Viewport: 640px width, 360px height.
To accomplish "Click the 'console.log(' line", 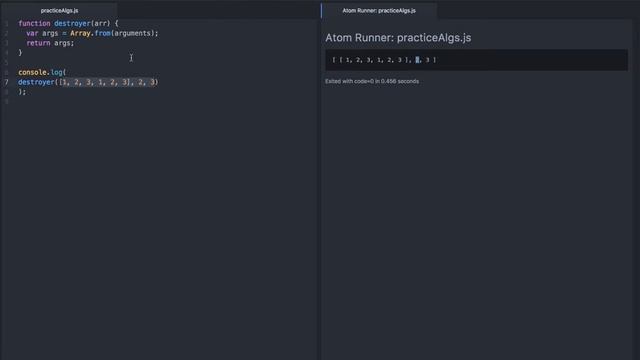I will 42,73.
